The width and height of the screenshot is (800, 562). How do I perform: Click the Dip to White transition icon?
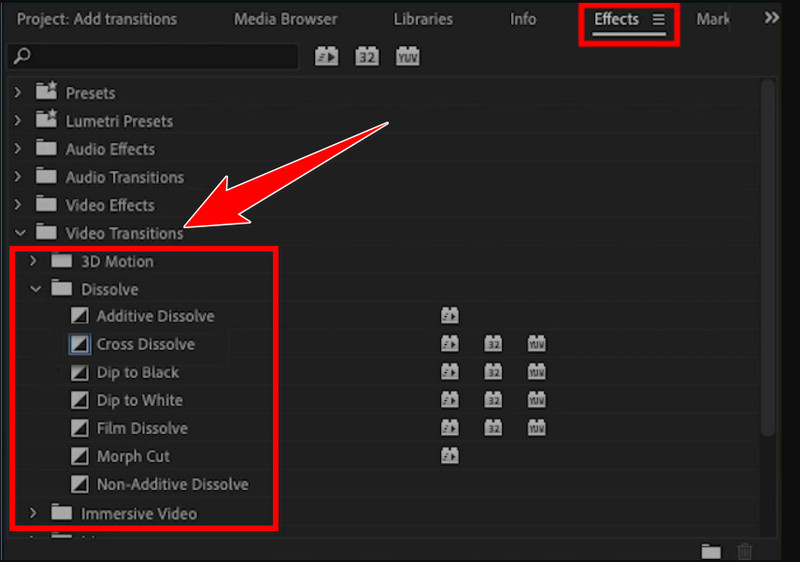pyautogui.click(x=80, y=400)
